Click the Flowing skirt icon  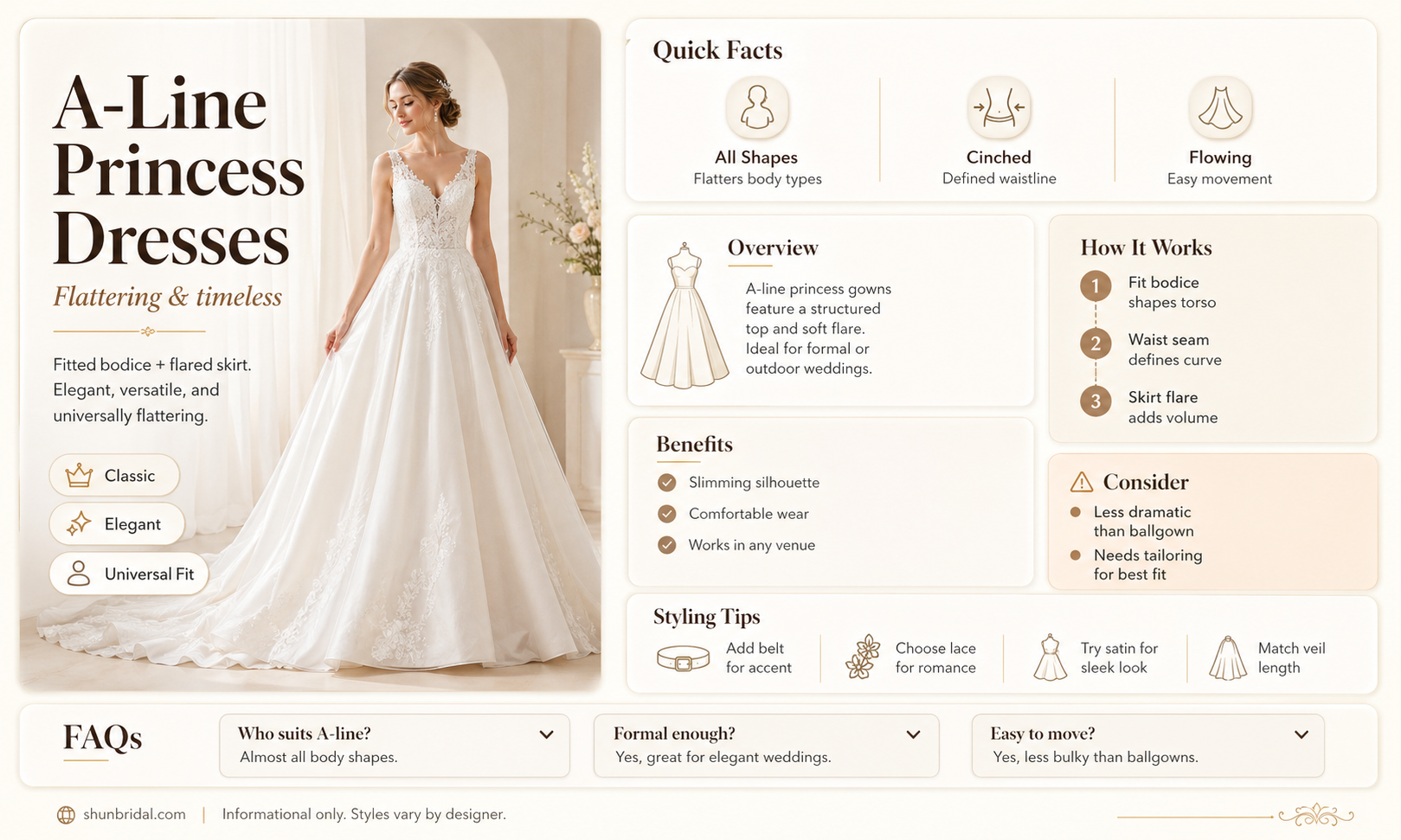tap(1220, 107)
